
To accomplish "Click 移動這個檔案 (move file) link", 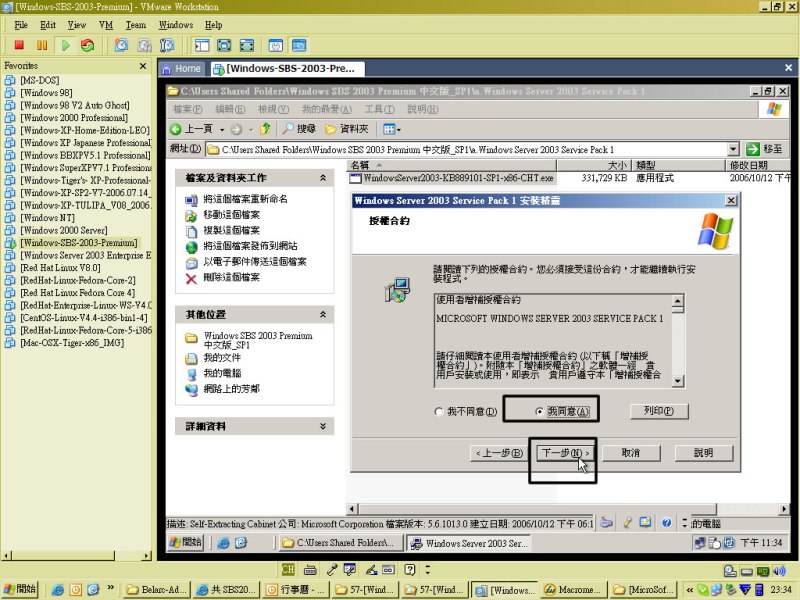I will pos(232,215).
